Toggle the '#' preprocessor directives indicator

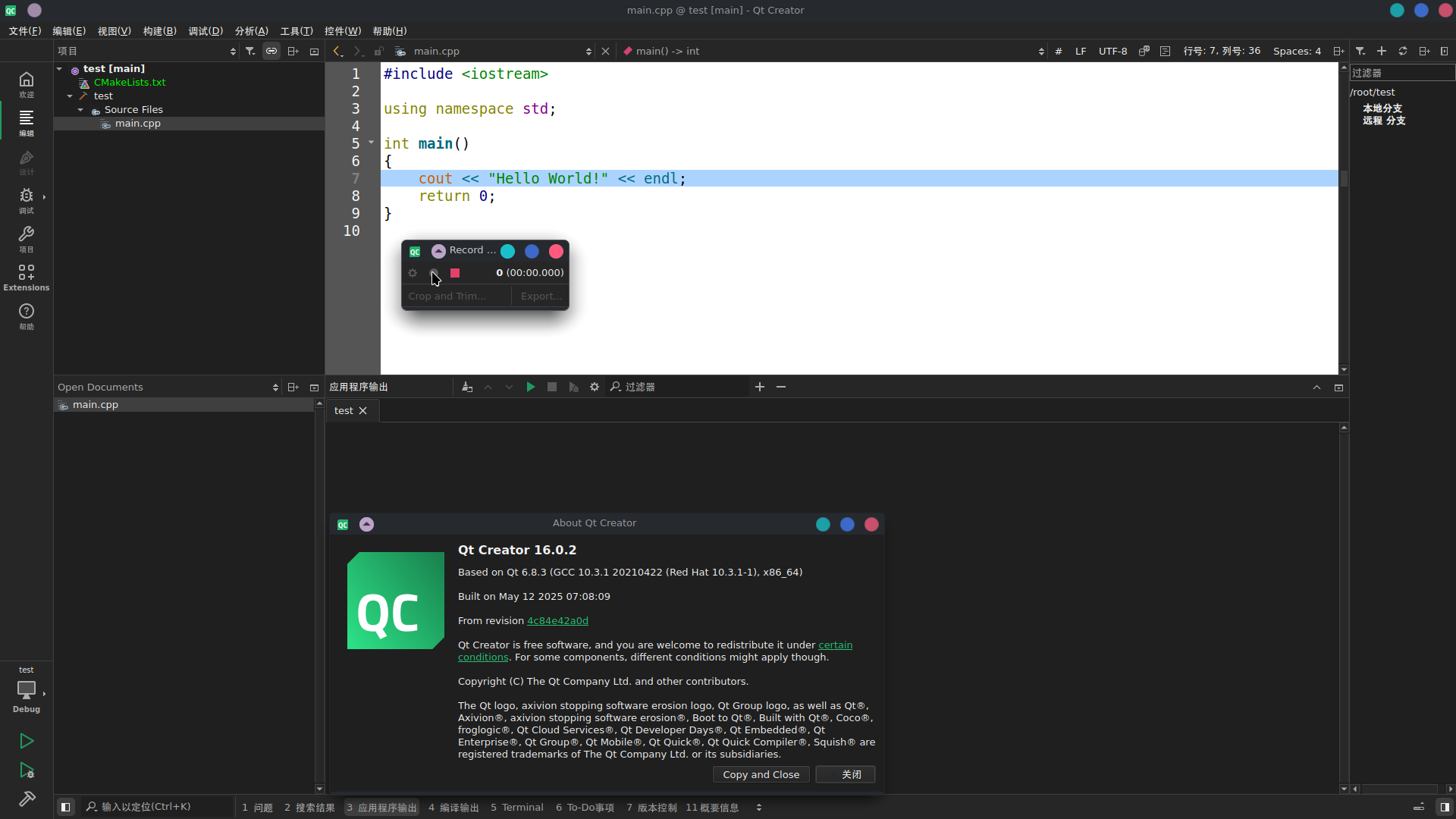tap(1059, 51)
